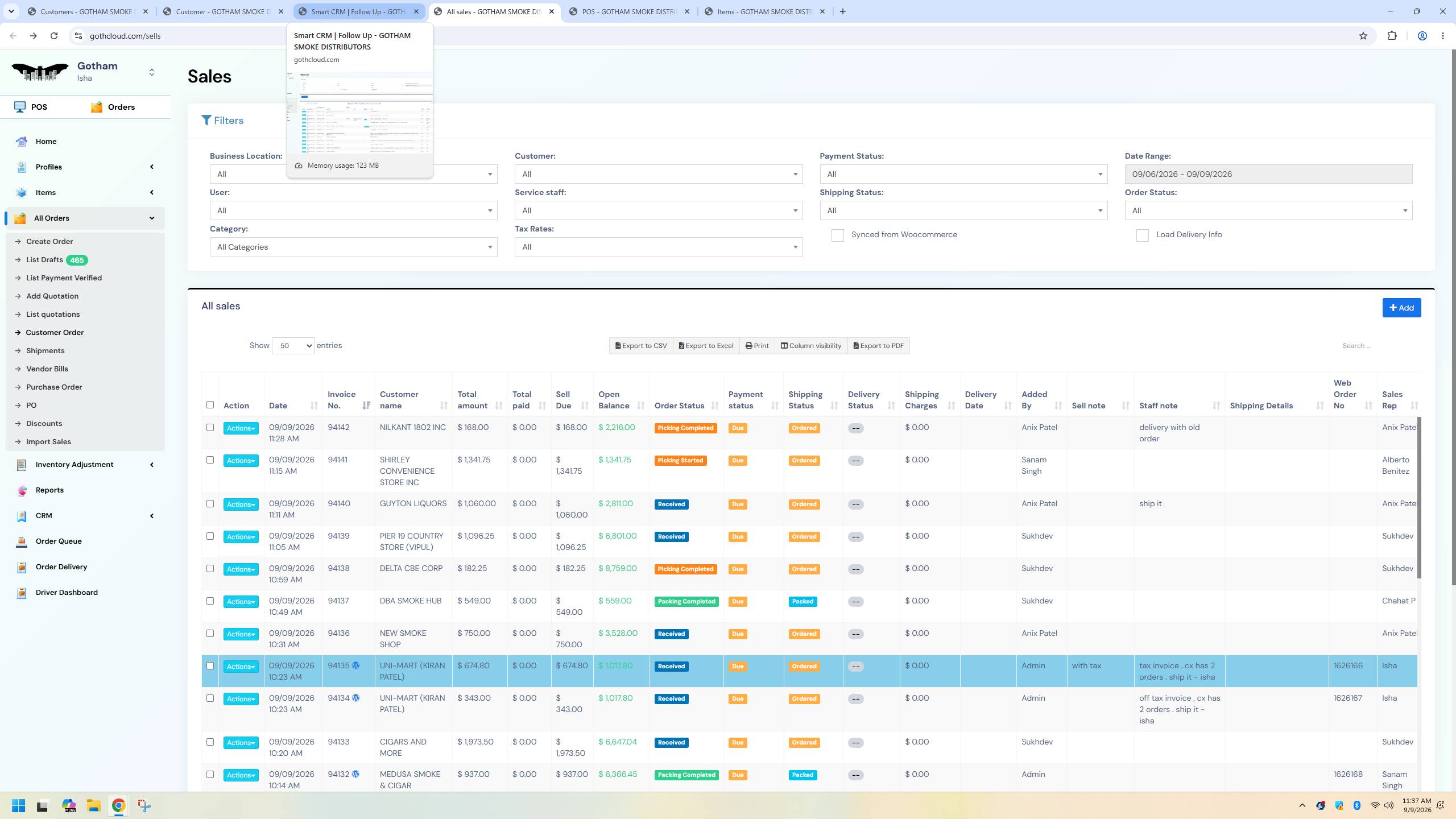Click the Date Range input field
1456x819 pixels.
[x=1268, y=174]
